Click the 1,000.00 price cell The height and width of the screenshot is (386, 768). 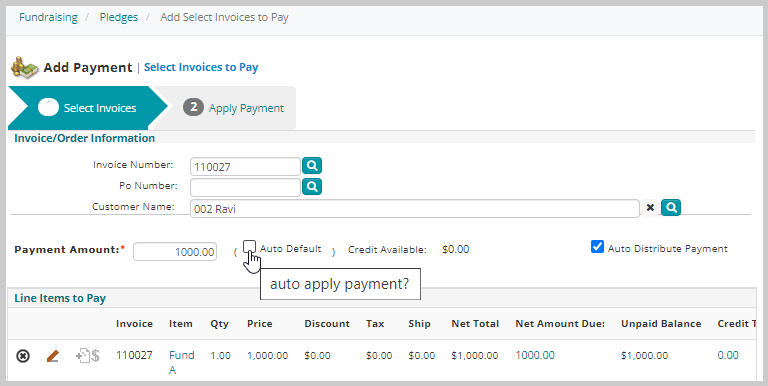[267, 355]
